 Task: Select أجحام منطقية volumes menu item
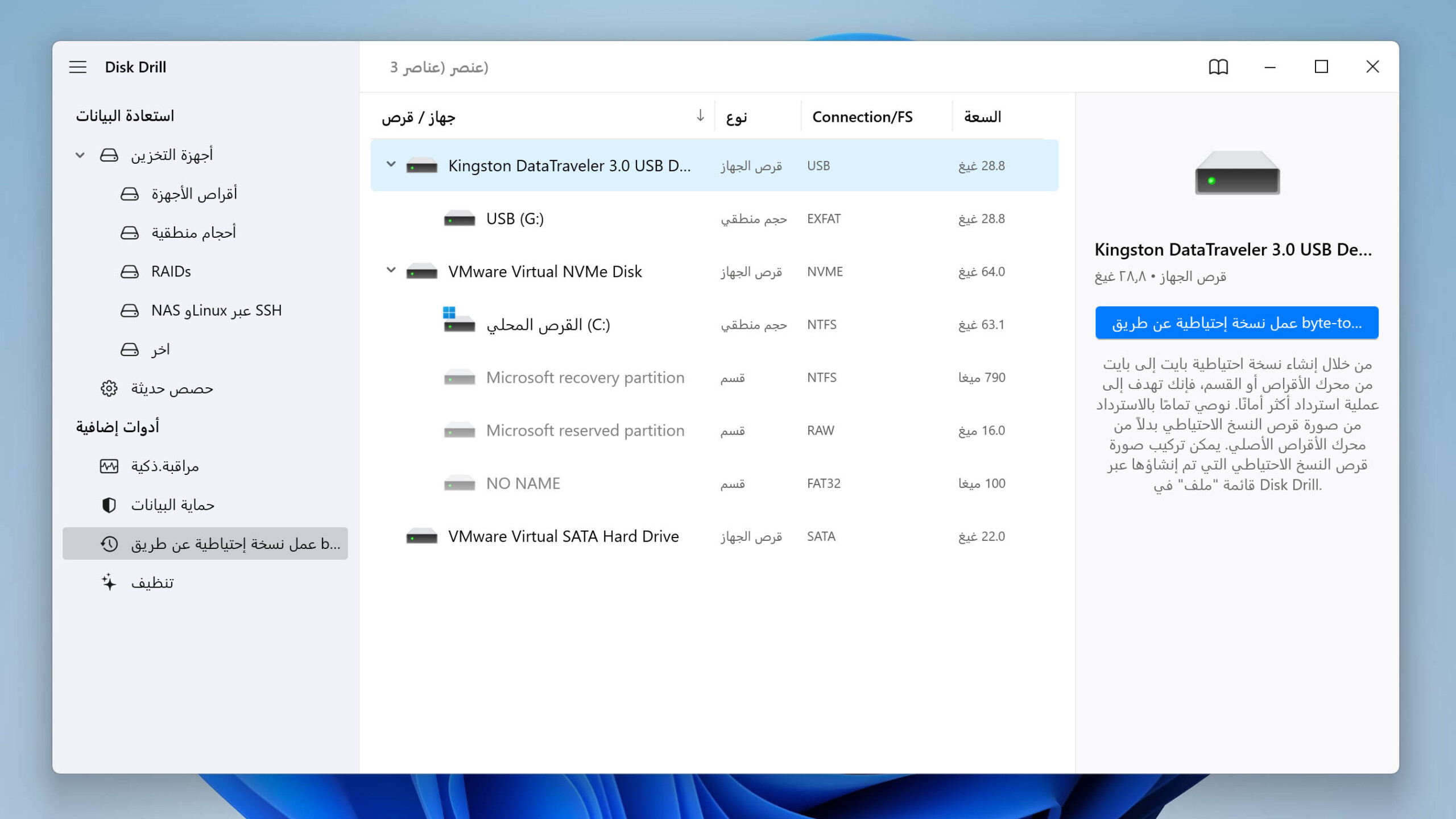[195, 232]
